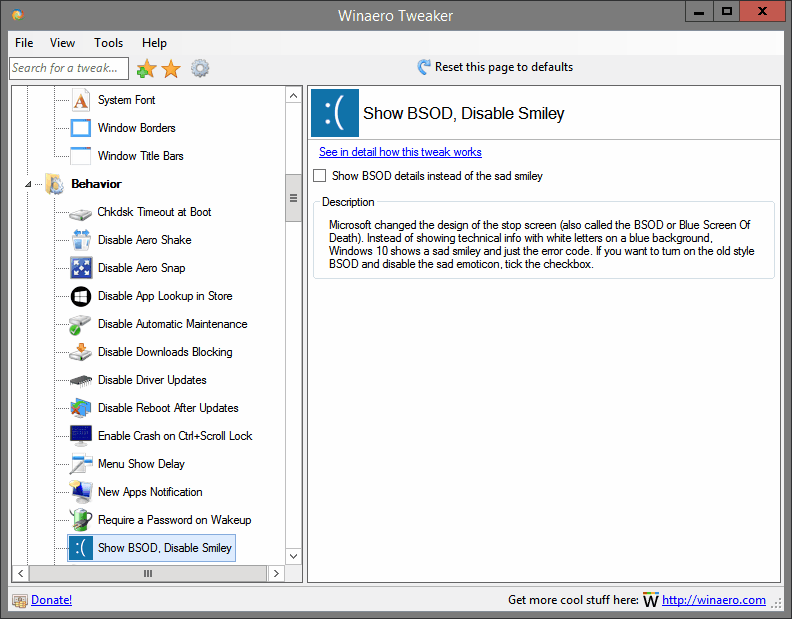
Task: Select Disable App Lookup in Store
Action: pos(165,296)
